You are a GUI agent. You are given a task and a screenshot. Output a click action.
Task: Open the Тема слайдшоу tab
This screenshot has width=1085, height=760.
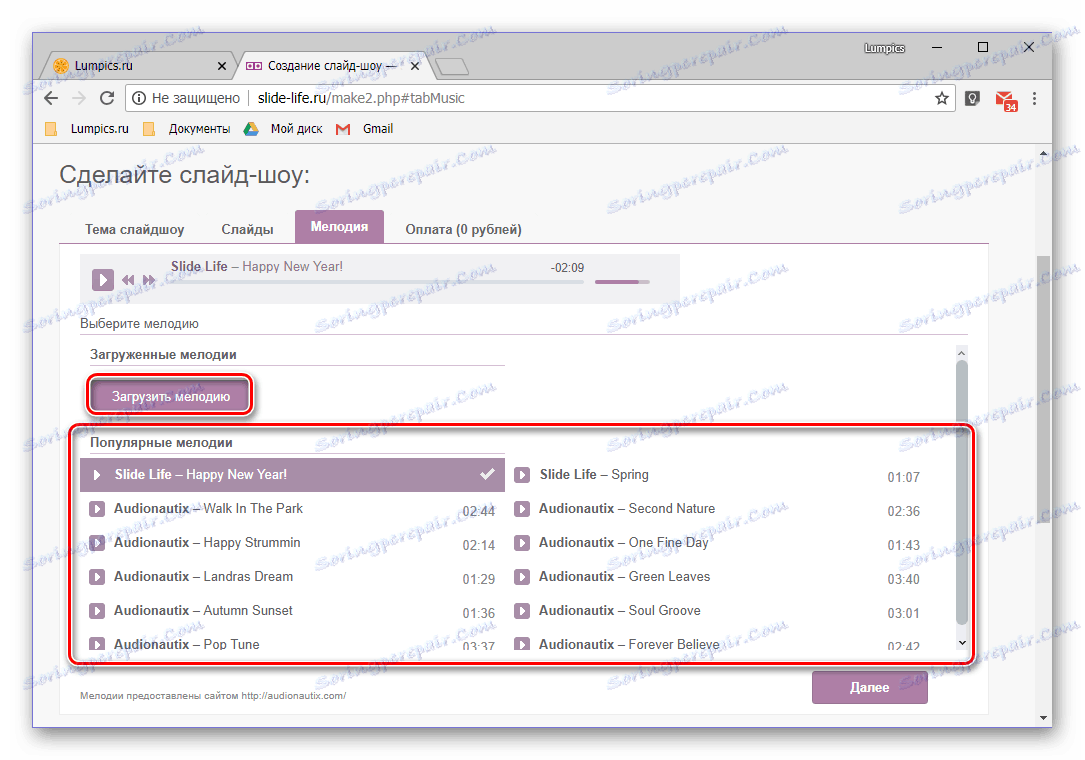tap(134, 229)
